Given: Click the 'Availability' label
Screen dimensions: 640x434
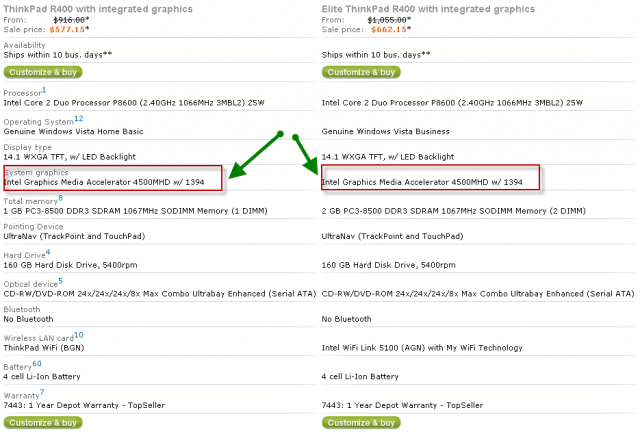Looking at the screenshot, I should [x=24, y=45].
